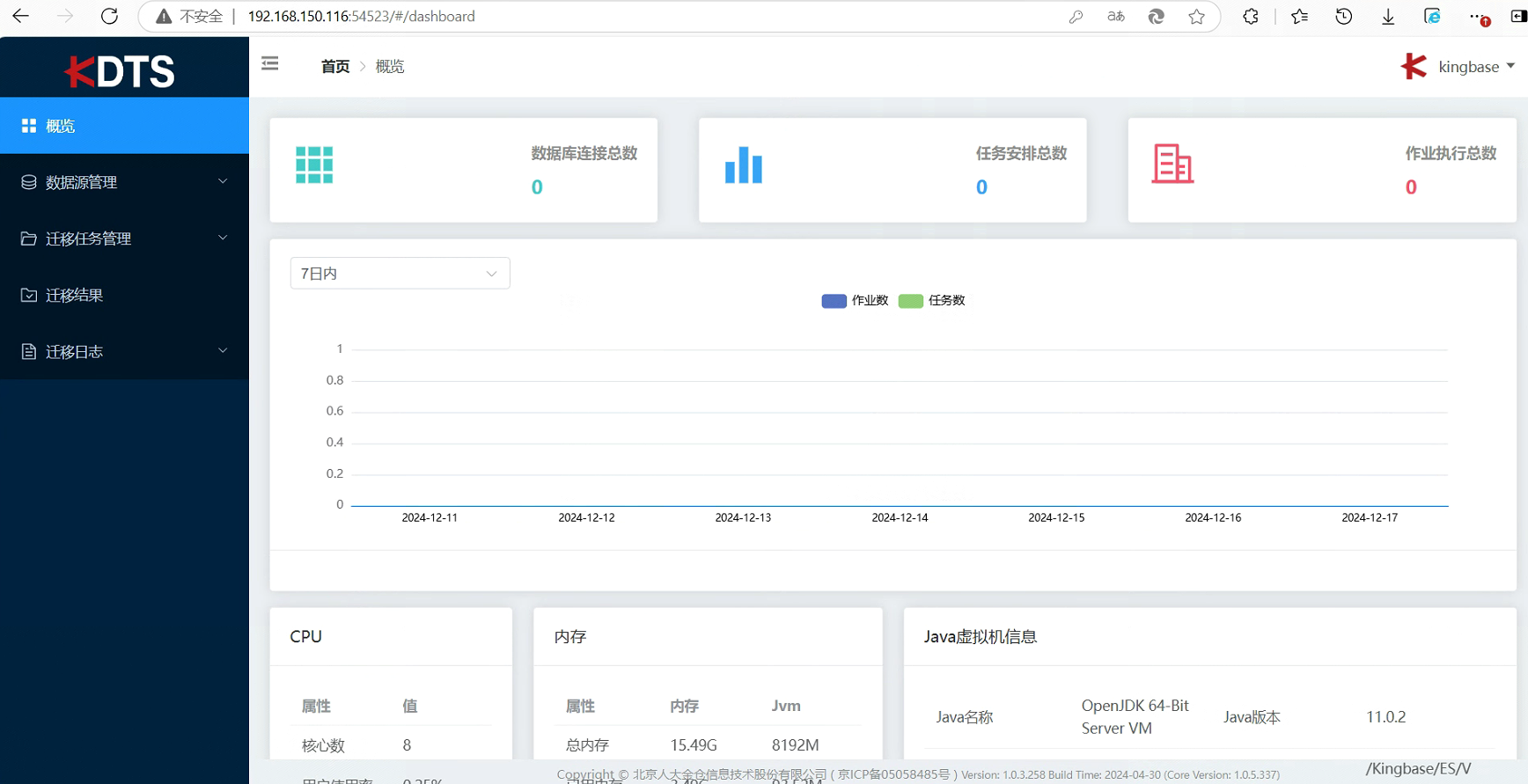Viewport: 1528px width, 784px height.
Task: Click the not-secure warning triangle icon
Action: pyautogui.click(x=164, y=17)
